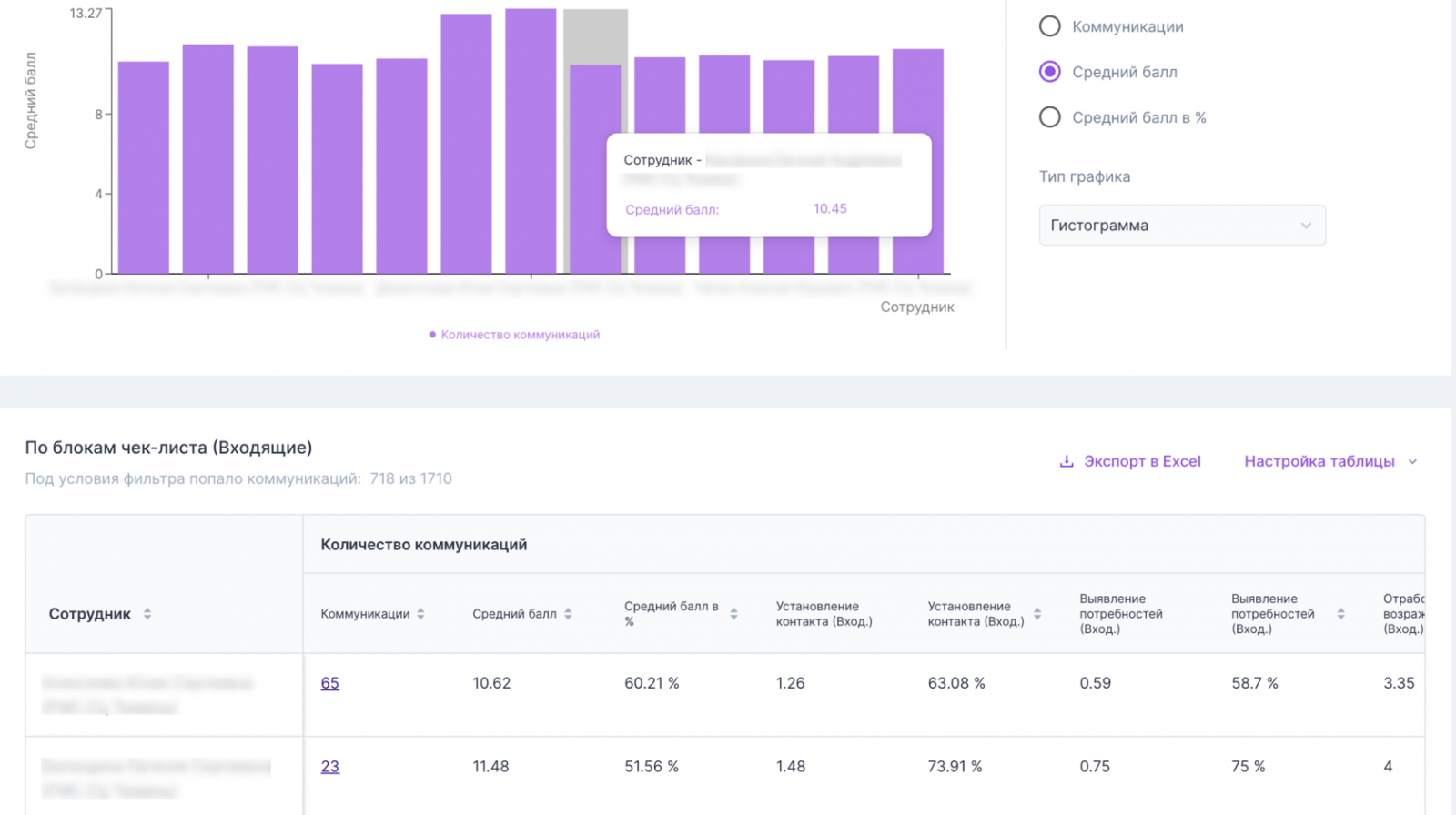Sort table by Коммуникации column icon
This screenshot has width=1456, height=815.
pos(420,614)
